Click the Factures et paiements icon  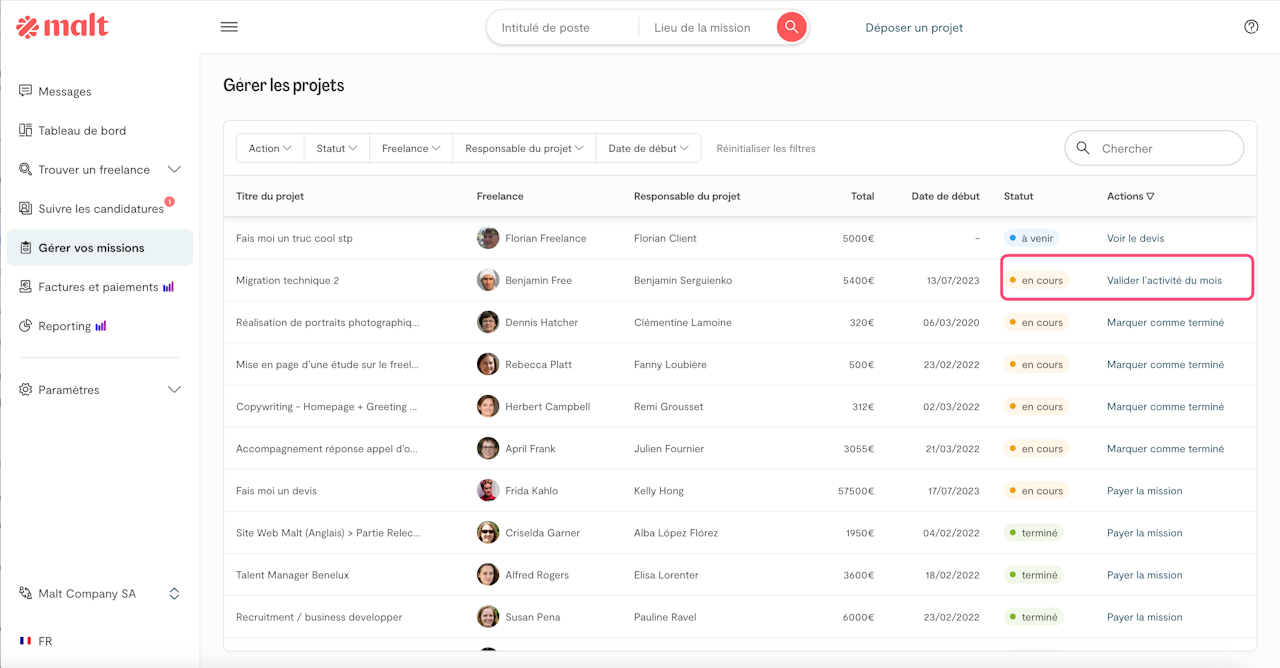tap(26, 287)
